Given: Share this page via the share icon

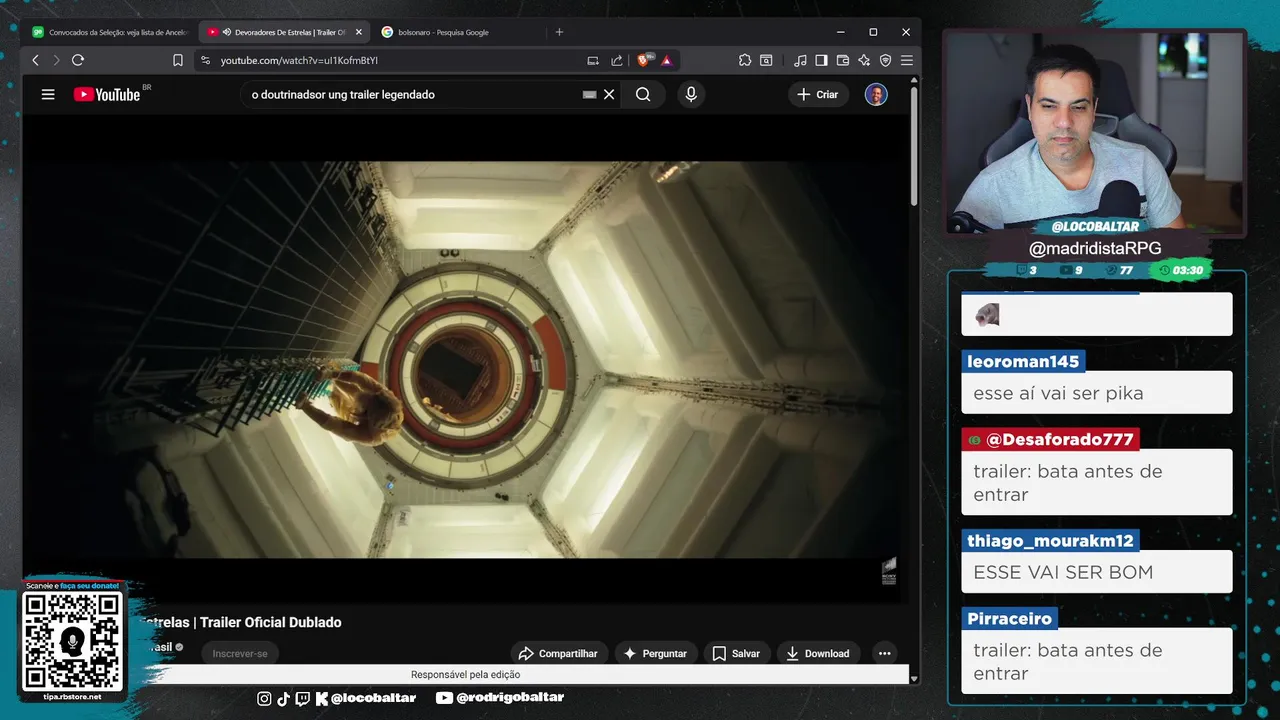Looking at the screenshot, I should point(617,60).
